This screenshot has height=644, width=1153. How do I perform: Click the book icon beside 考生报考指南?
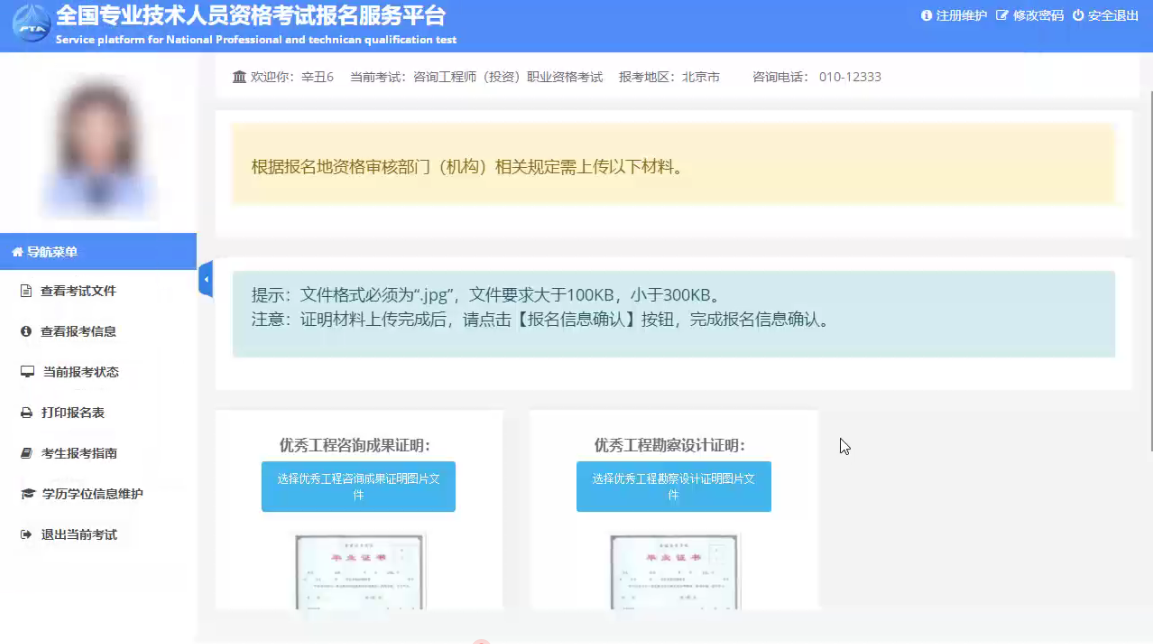pyautogui.click(x=27, y=453)
